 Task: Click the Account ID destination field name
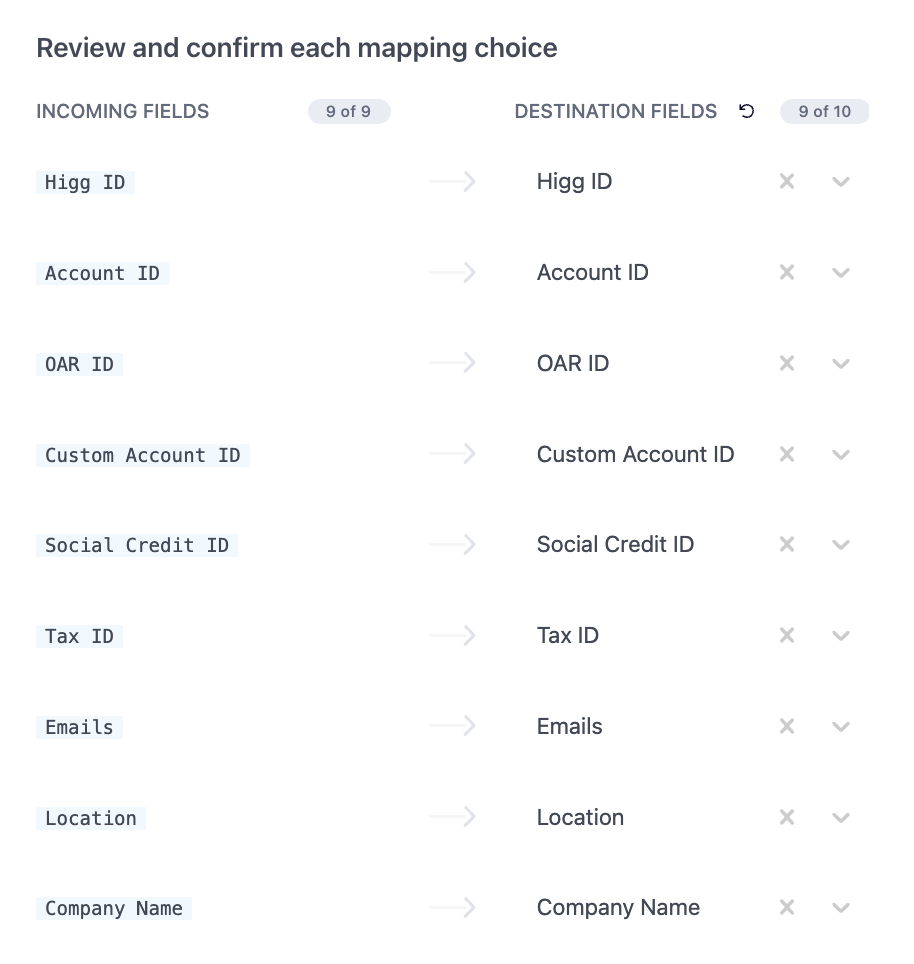point(593,272)
